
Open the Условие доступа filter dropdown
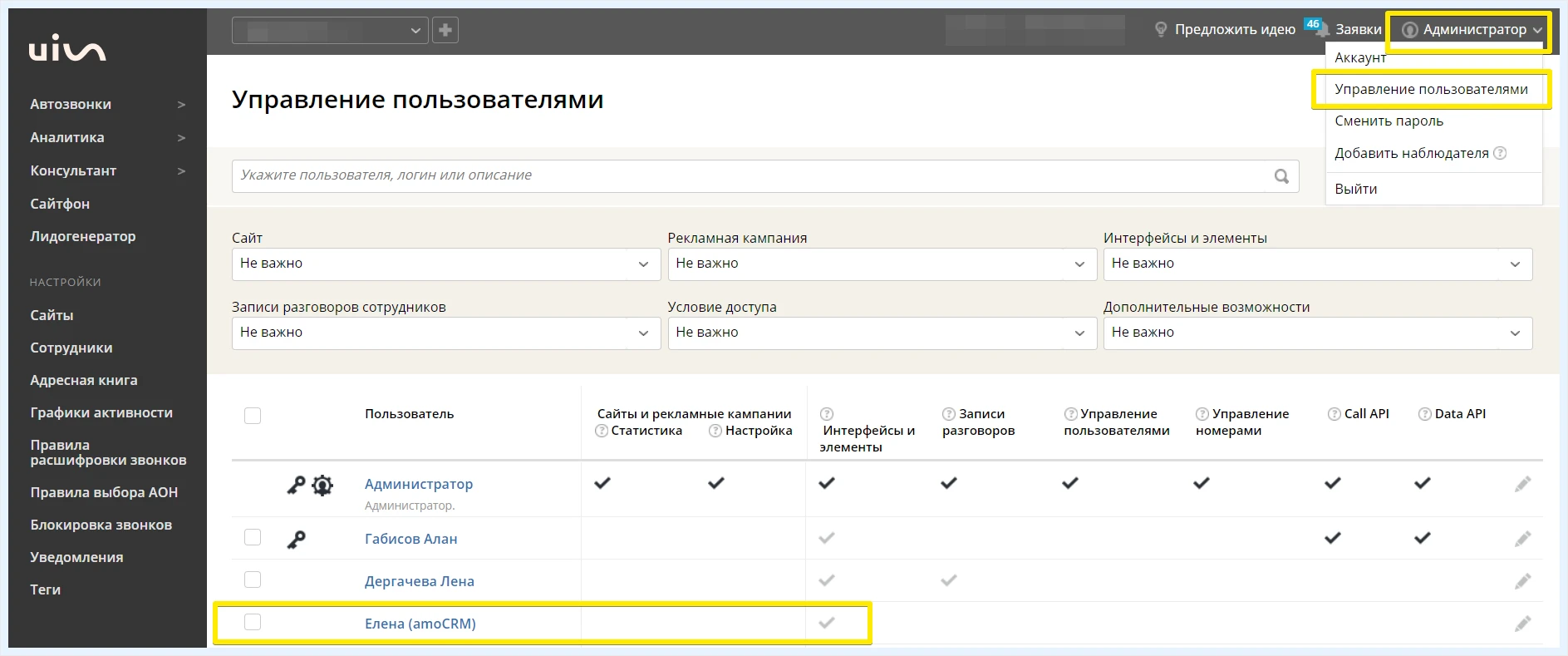(882, 333)
